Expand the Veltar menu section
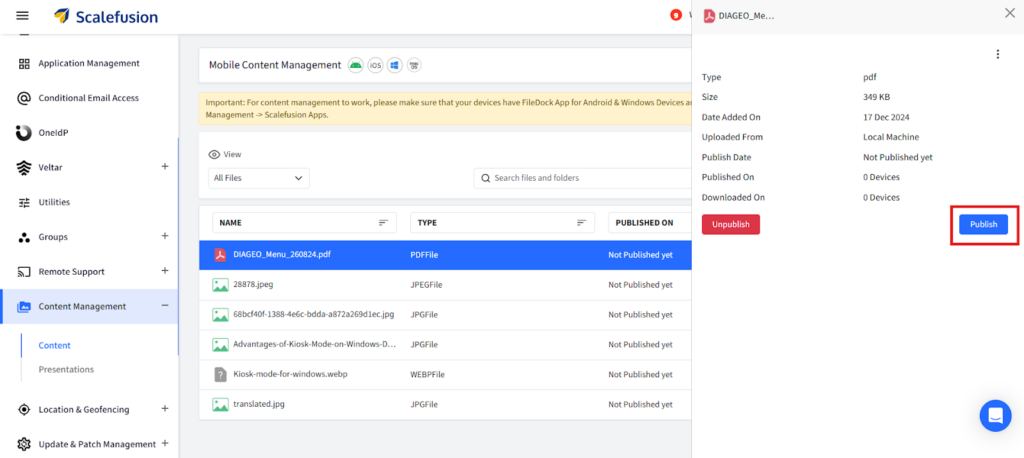1024x458 pixels. pyautogui.click(x=165, y=167)
